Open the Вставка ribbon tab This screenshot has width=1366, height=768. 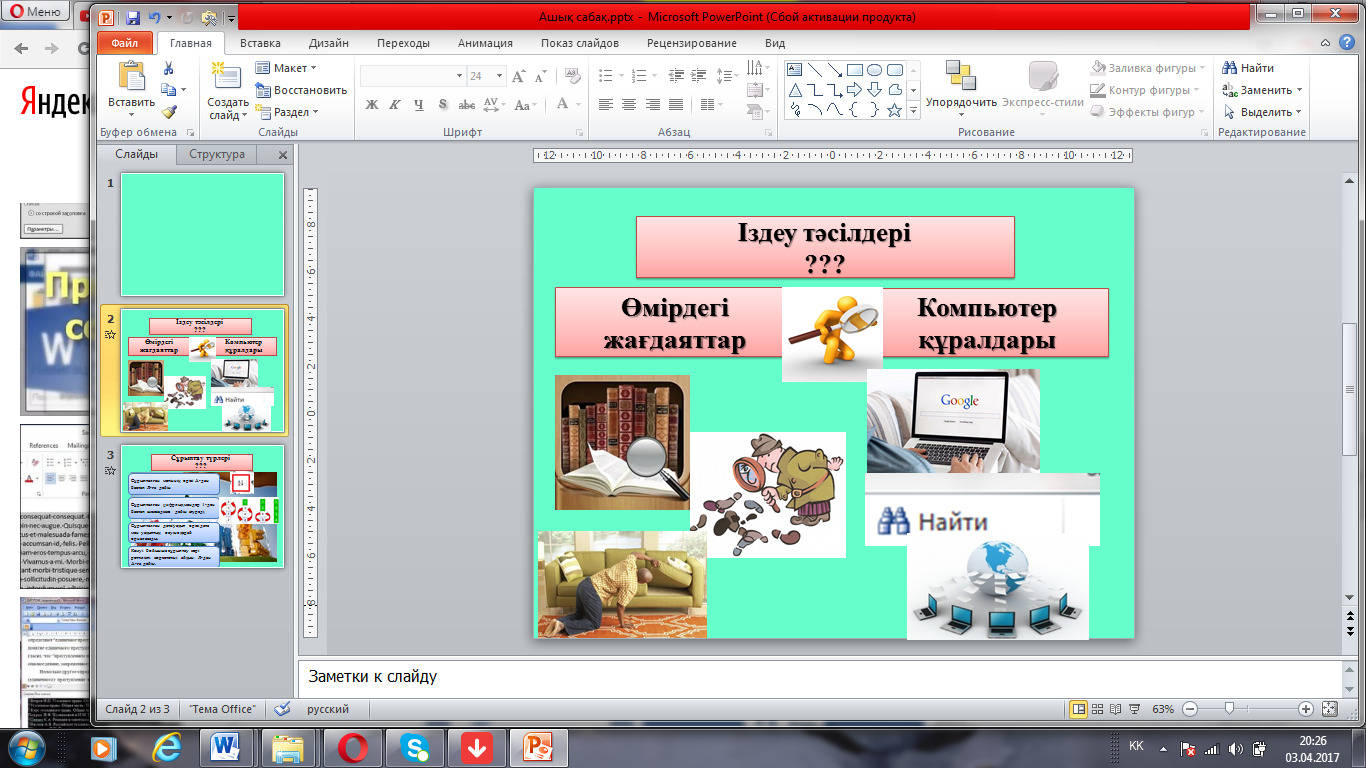click(x=260, y=43)
